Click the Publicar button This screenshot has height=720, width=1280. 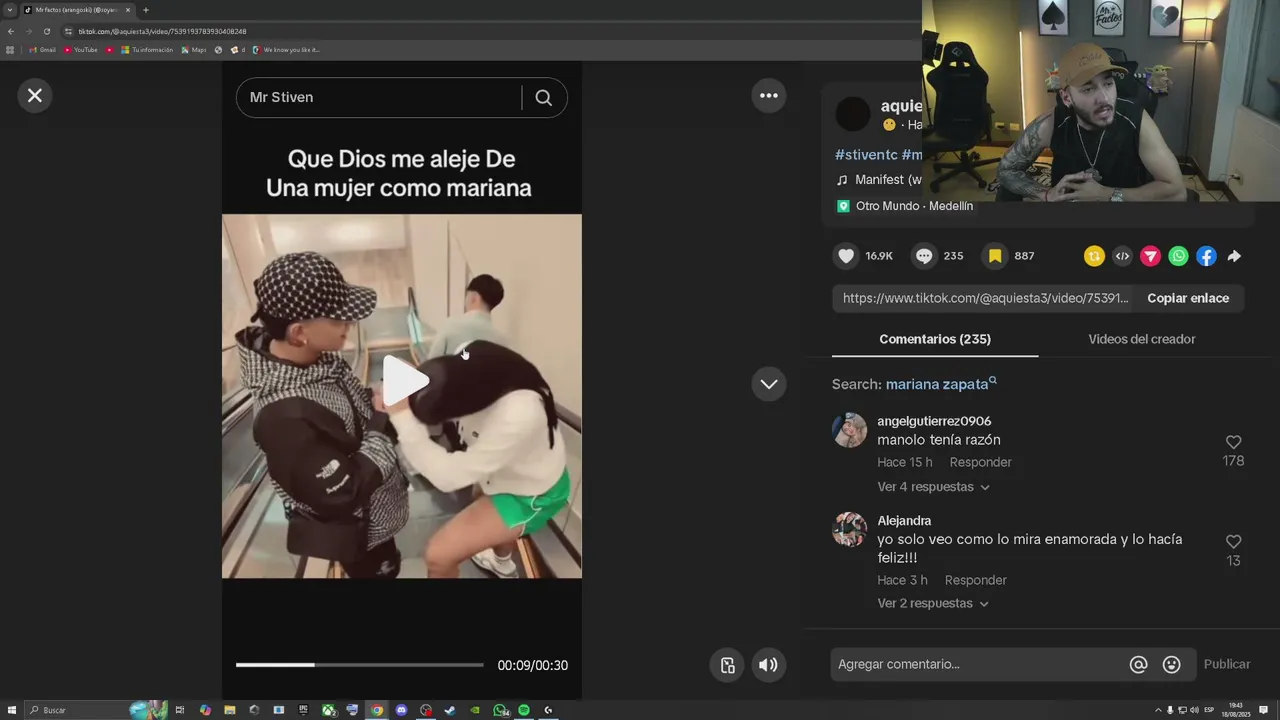1227,664
